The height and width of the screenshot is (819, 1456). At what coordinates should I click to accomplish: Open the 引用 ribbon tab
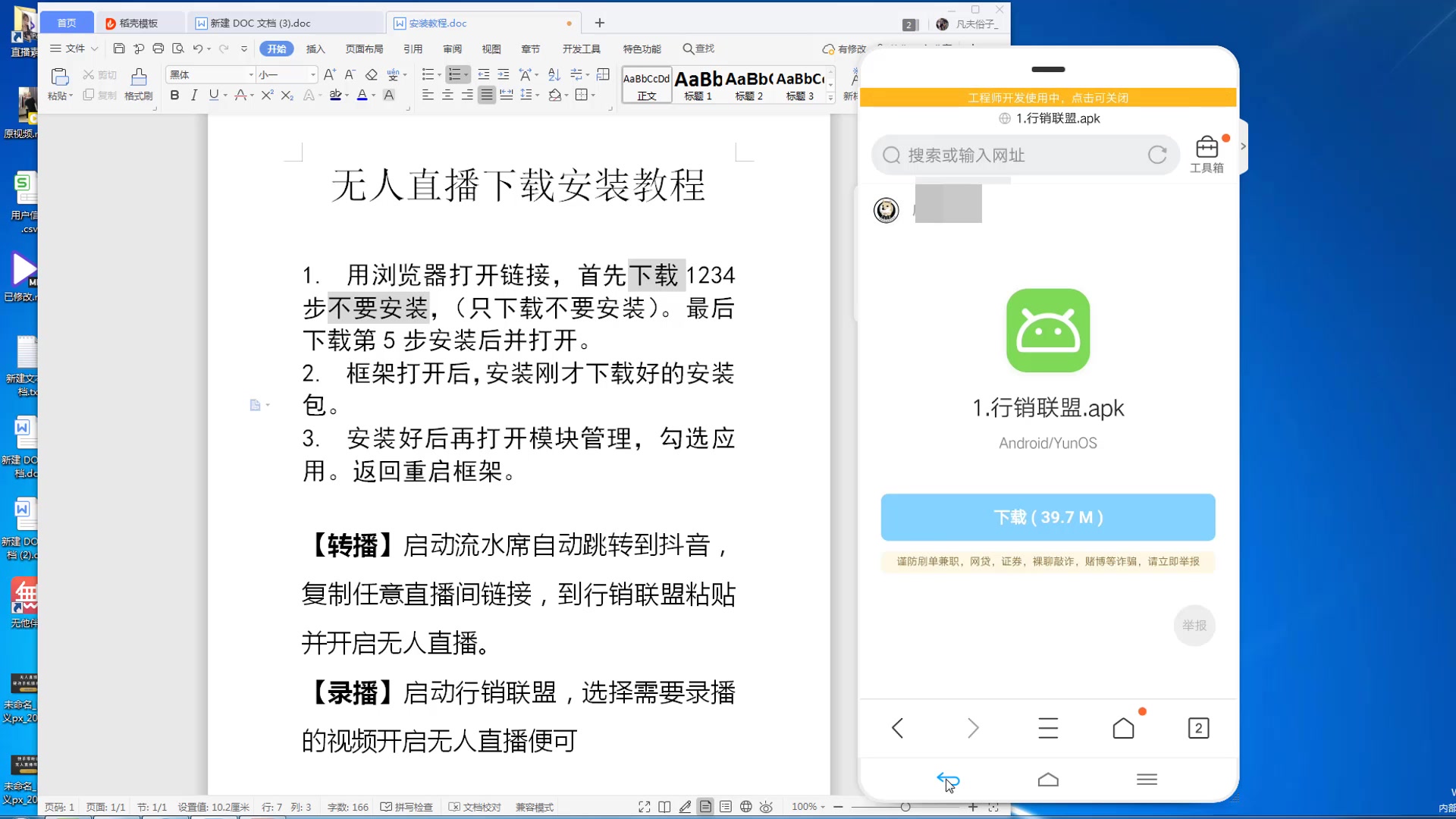pyautogui.click(x=413, y=49)
